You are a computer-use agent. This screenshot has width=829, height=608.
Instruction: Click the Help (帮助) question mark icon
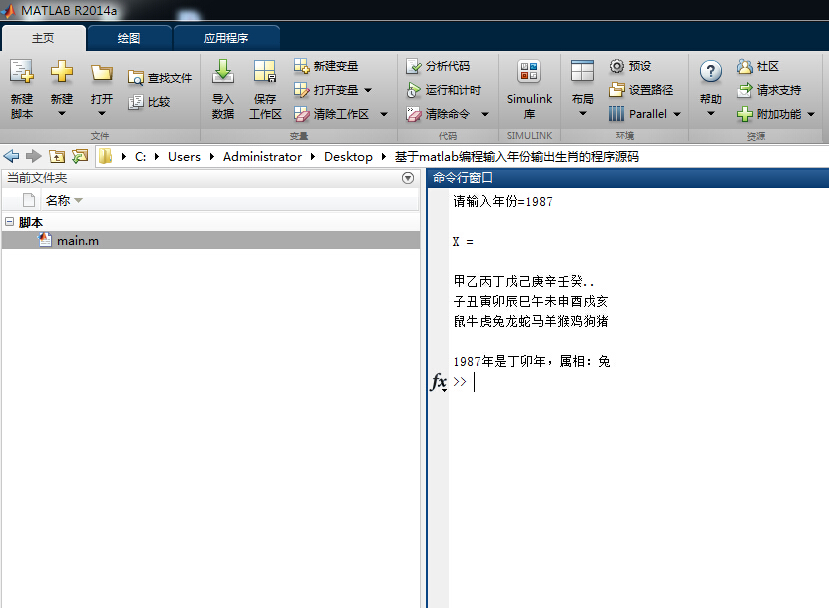pyautogui.click(x=711, y=71)
